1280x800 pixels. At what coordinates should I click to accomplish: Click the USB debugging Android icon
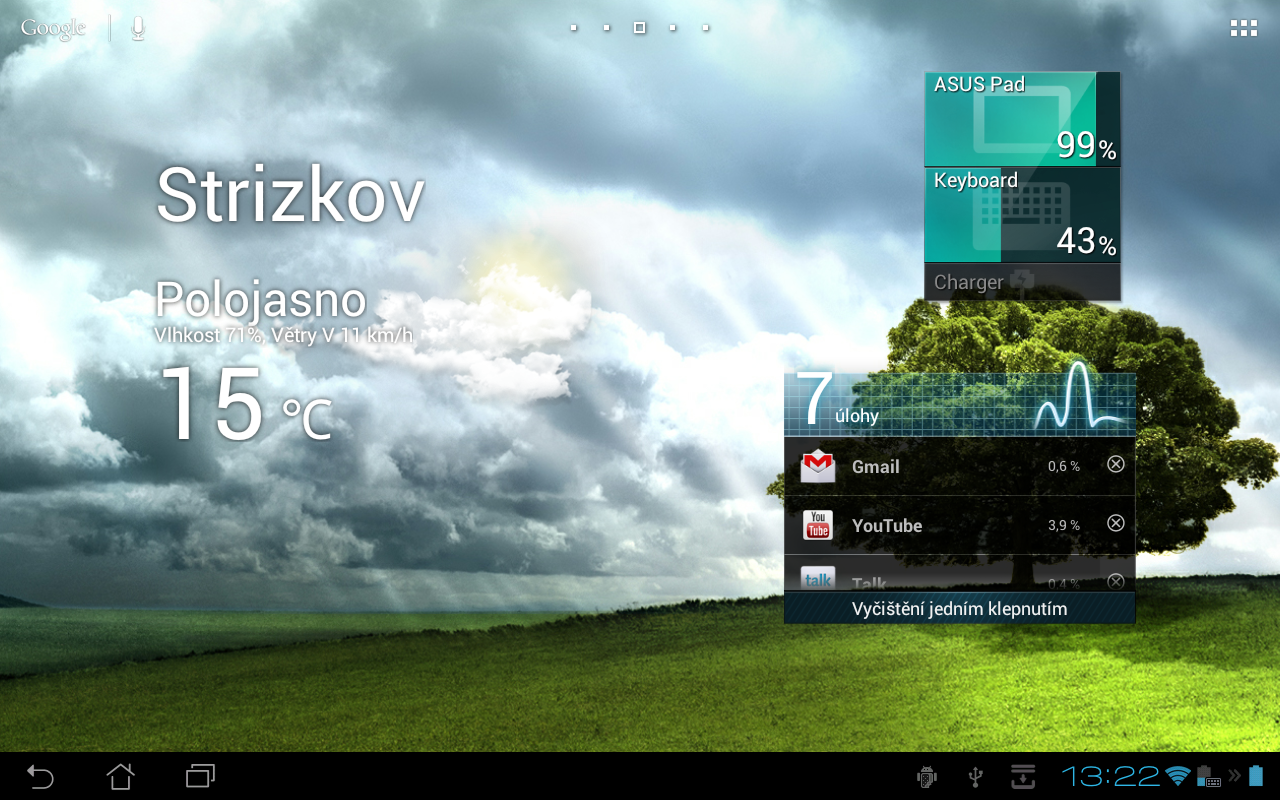click(x=926, y=776)
